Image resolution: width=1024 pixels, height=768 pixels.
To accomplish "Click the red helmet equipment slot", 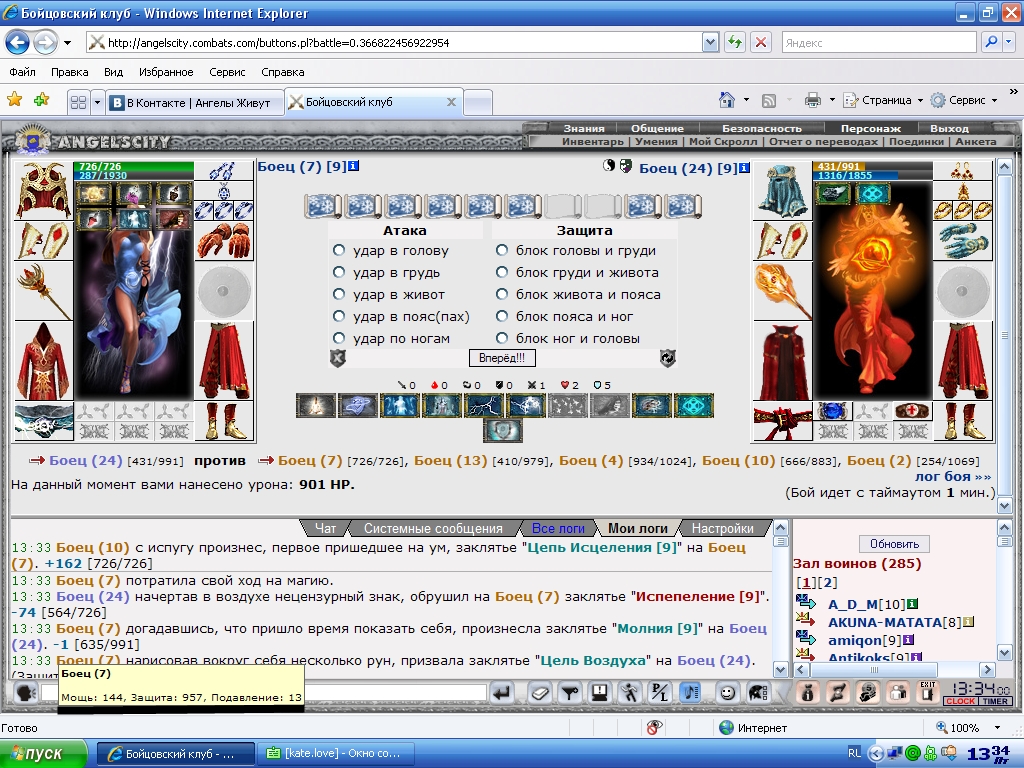I will pyautogui.click(x=43, y=190).
